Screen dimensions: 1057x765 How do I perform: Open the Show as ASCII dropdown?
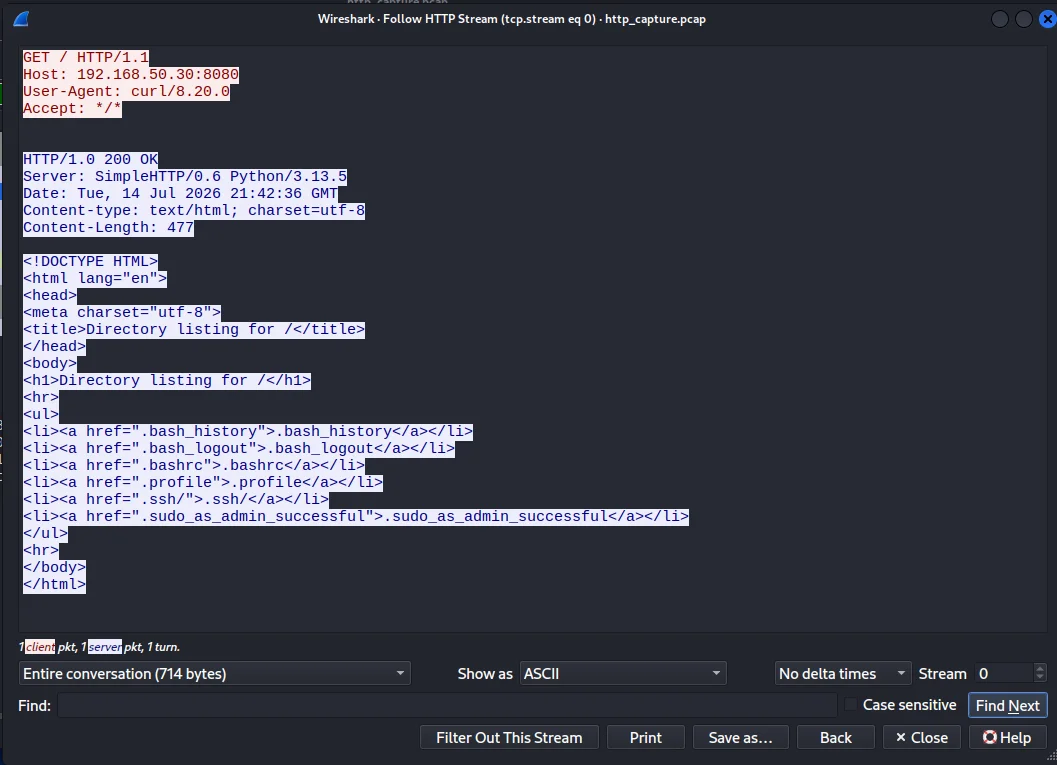coord(623,673)
